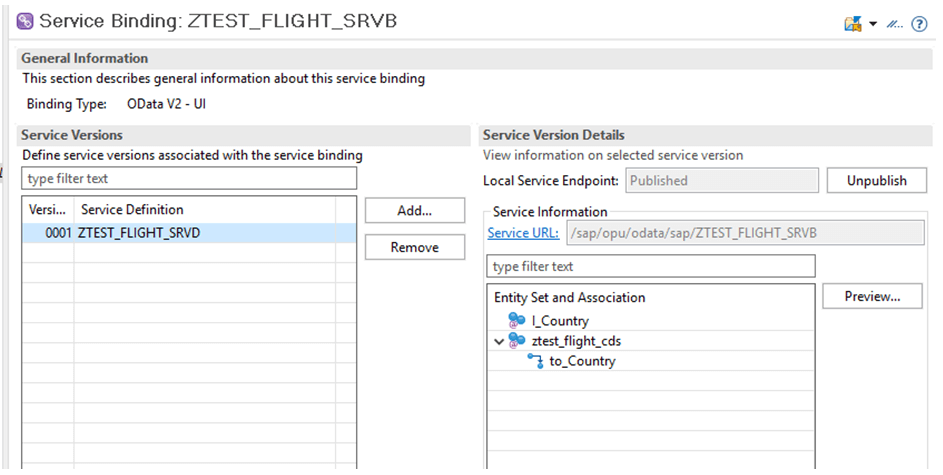Click the to_Country association icon
This screenshot has height=475, width=943.
pos(535,361)
